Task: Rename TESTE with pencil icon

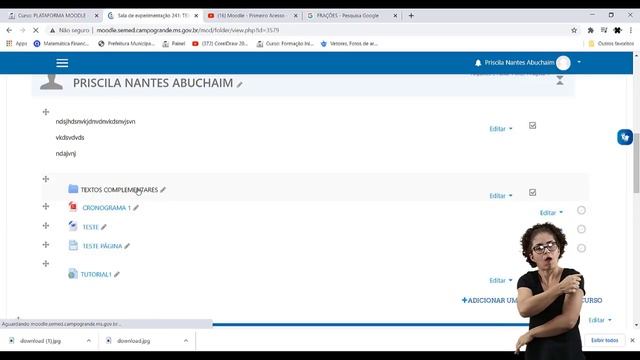Action: pos(104,227)
